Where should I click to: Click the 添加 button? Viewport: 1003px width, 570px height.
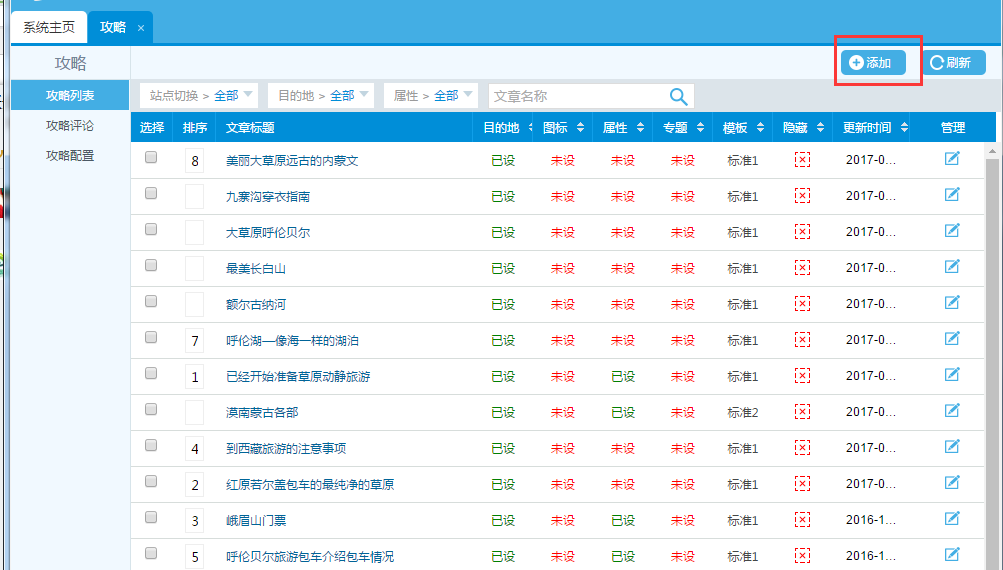873,63
